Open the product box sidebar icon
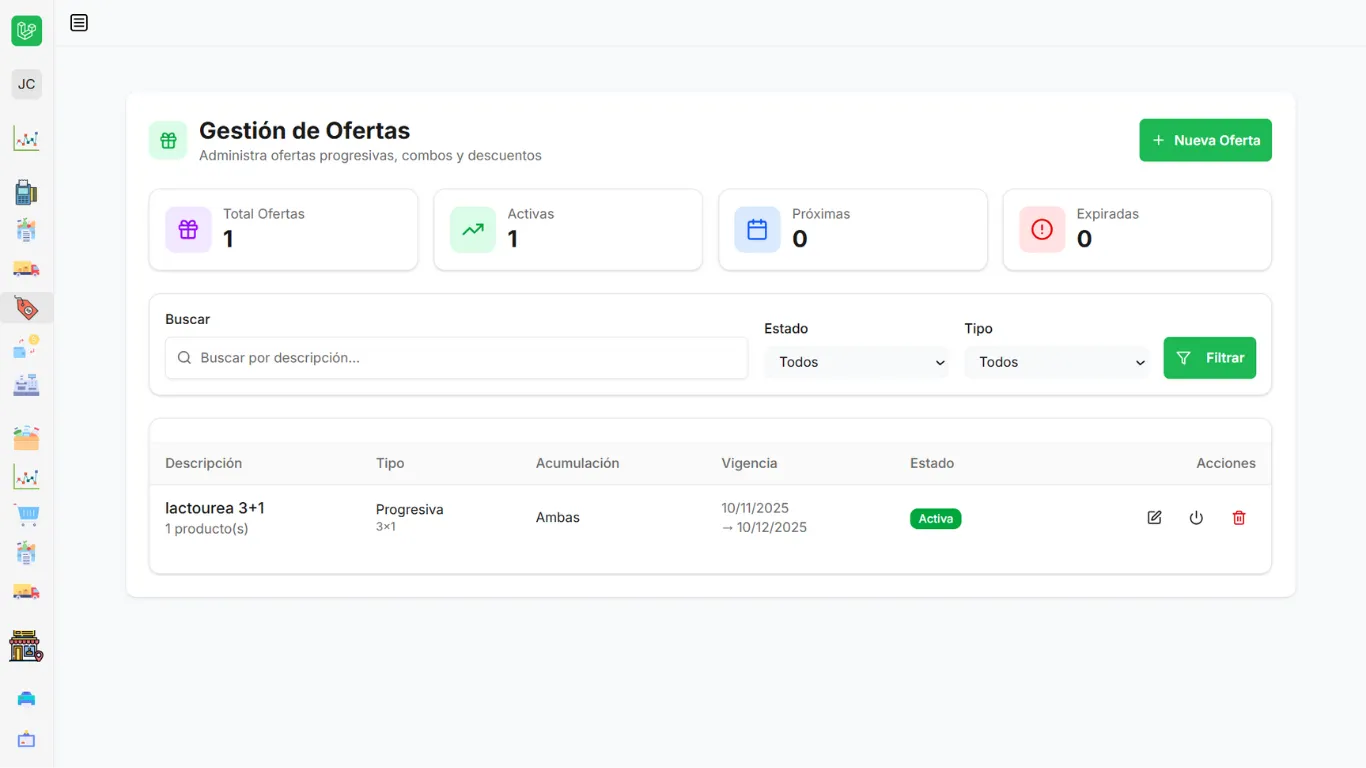 pos(26,438)
